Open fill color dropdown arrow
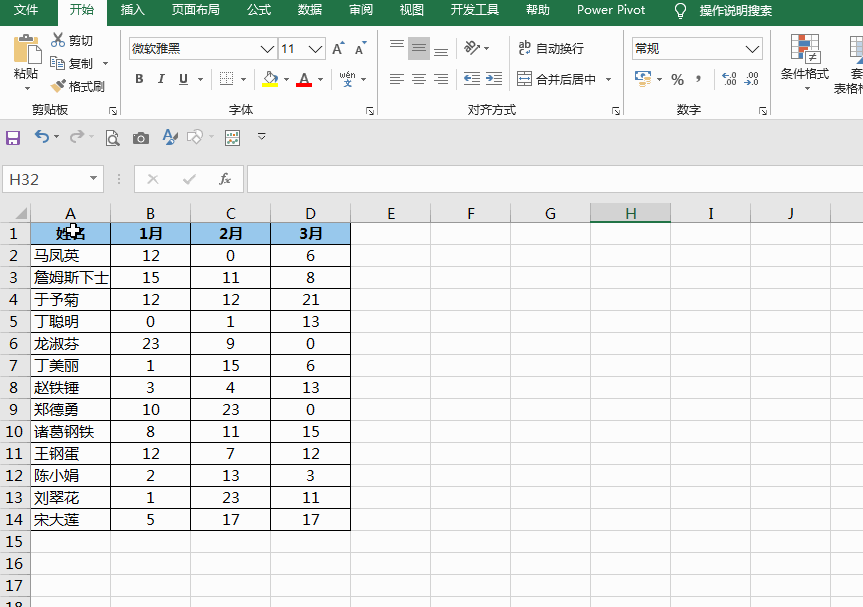Screen dimensions: 863x607 286,80
